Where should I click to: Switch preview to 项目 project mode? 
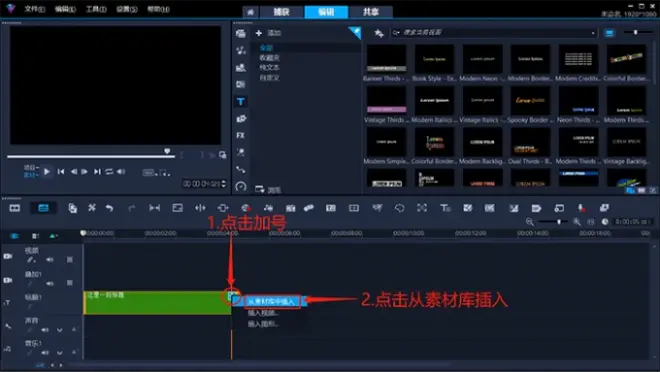31,167
